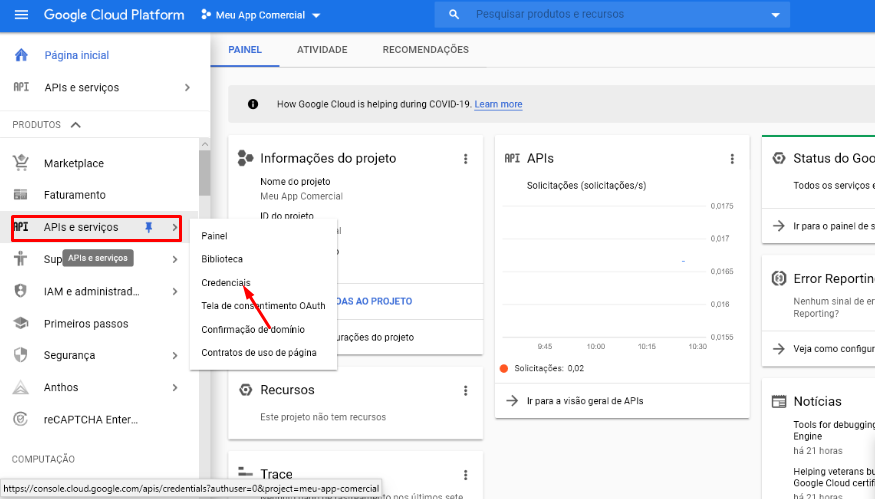Click in the Pesquisar produtos e recursos field
Screen dimensions: 875x499
(x=614, y=15)
